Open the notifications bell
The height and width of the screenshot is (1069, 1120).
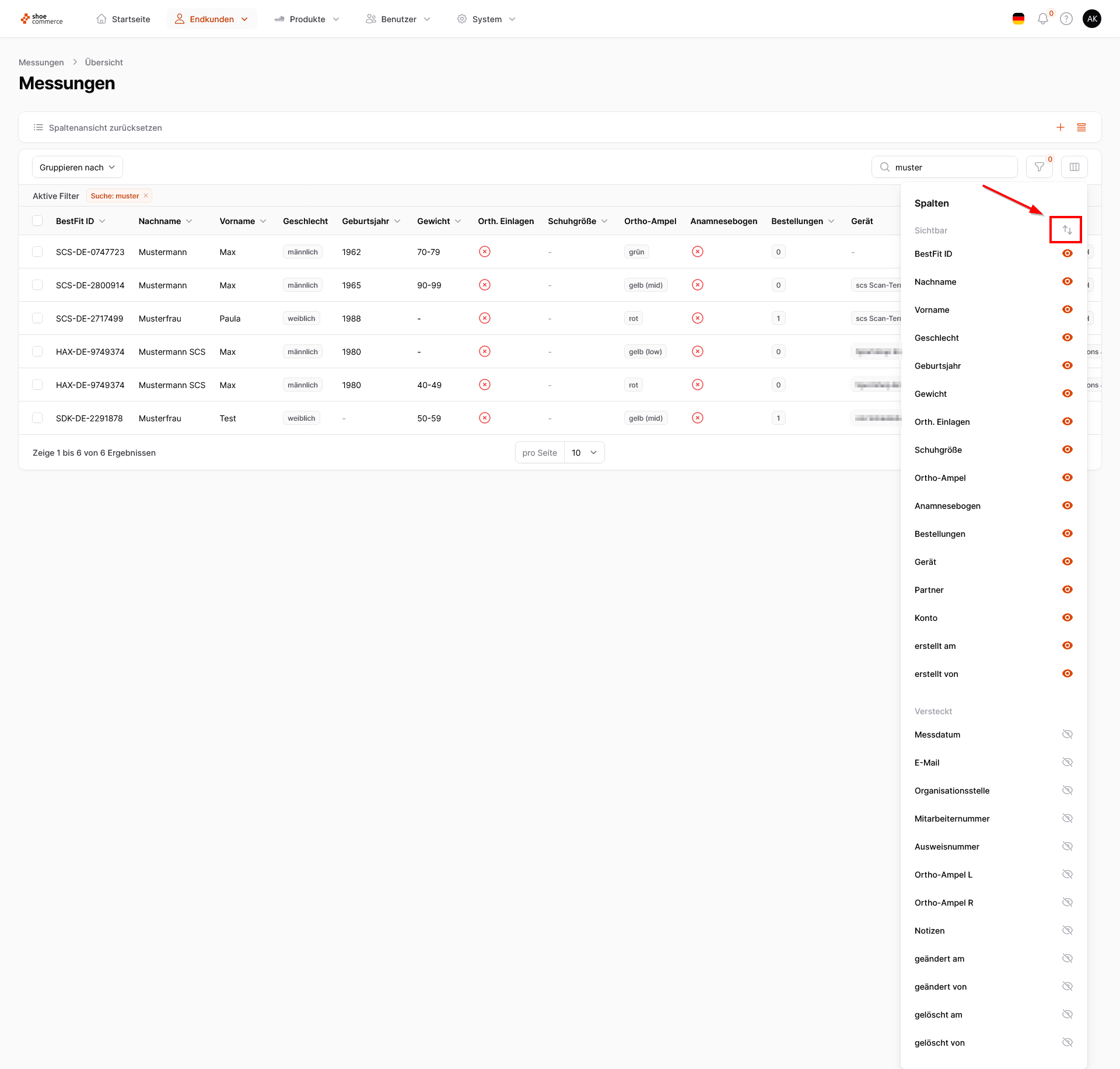[1042, 19]
